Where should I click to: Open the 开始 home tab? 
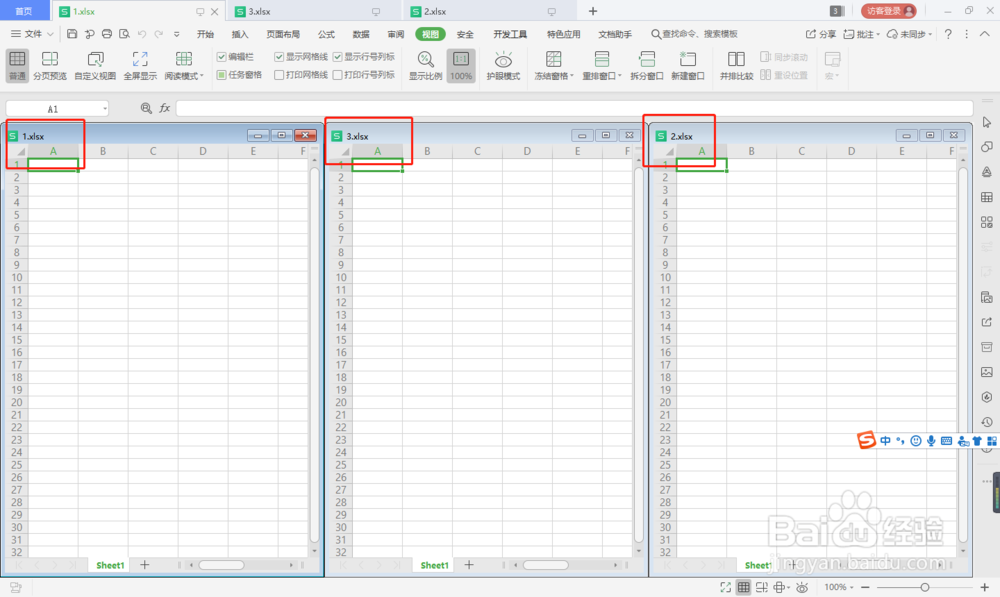tap(205, 34)
